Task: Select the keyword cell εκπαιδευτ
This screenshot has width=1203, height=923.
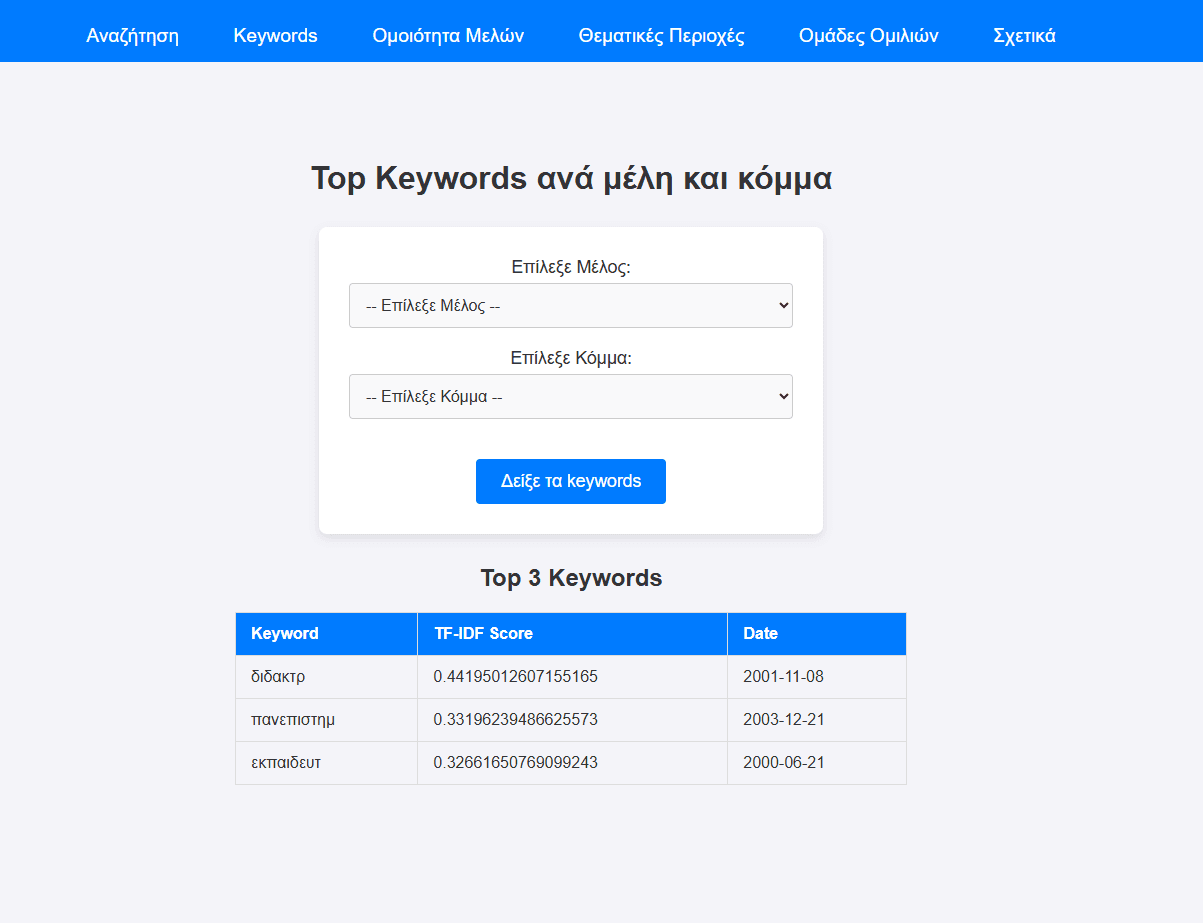Action: coord(326,763)
